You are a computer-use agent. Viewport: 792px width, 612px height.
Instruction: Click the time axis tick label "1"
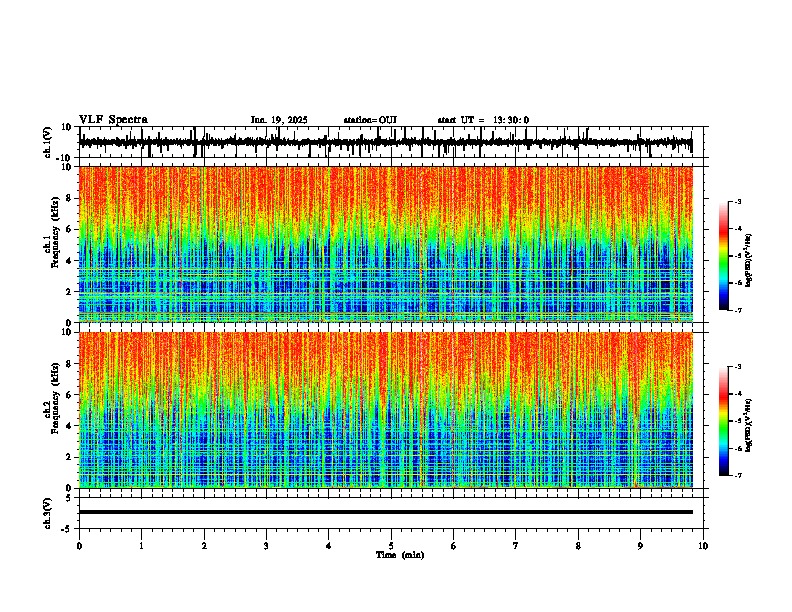141,546
